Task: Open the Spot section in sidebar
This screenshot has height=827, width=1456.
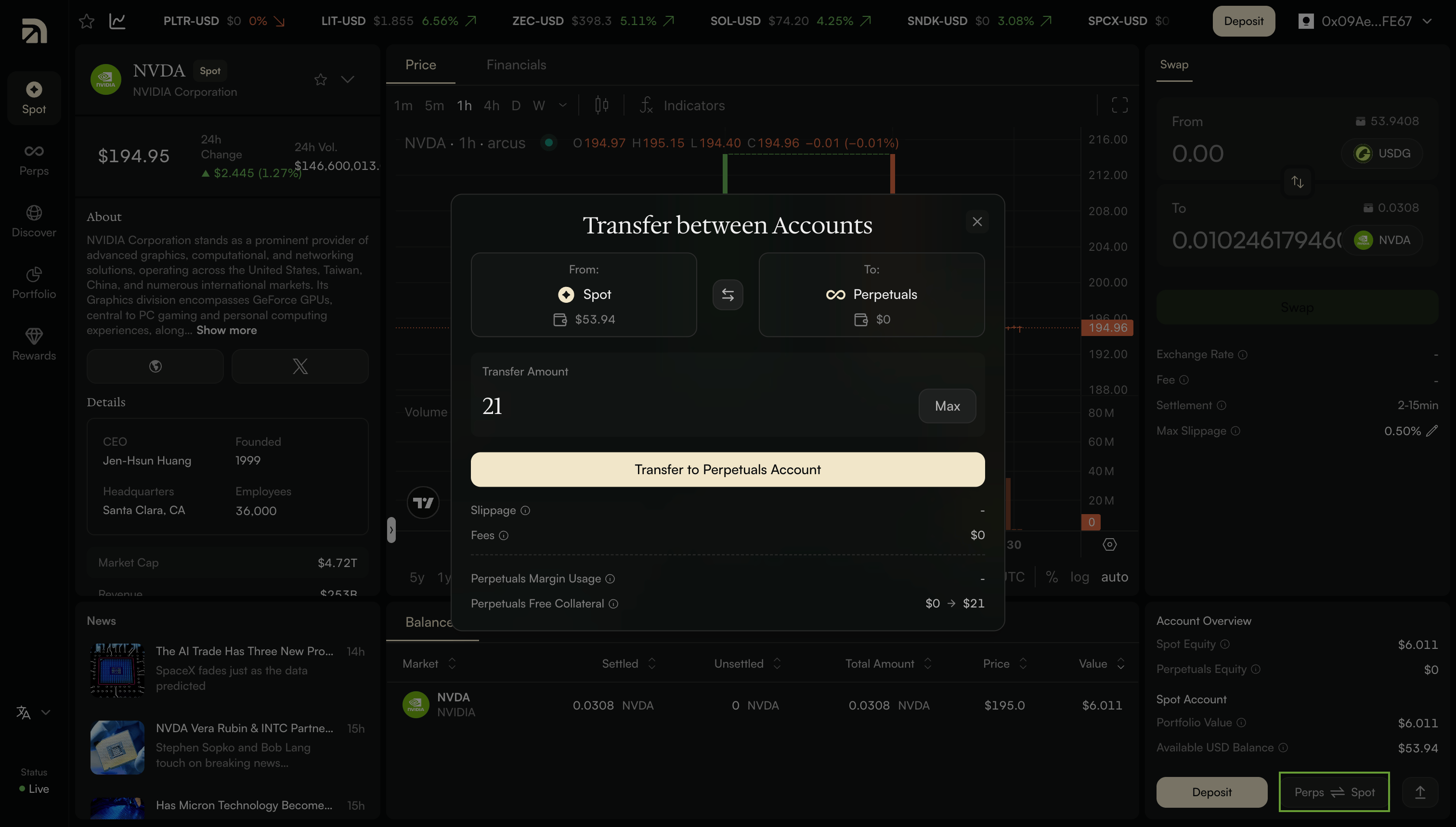Action: click(34, 98)
